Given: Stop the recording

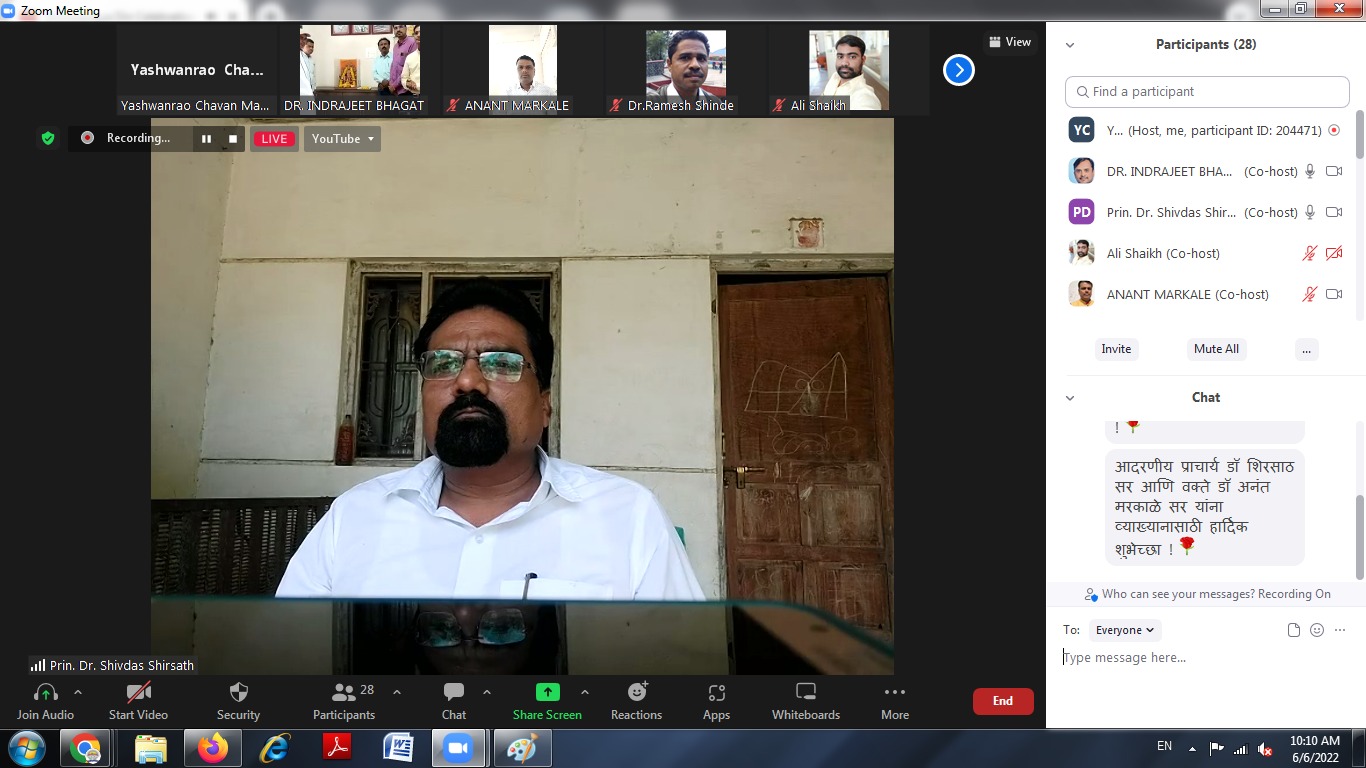Looking at the screenshot, I should [x=233, y=139].
